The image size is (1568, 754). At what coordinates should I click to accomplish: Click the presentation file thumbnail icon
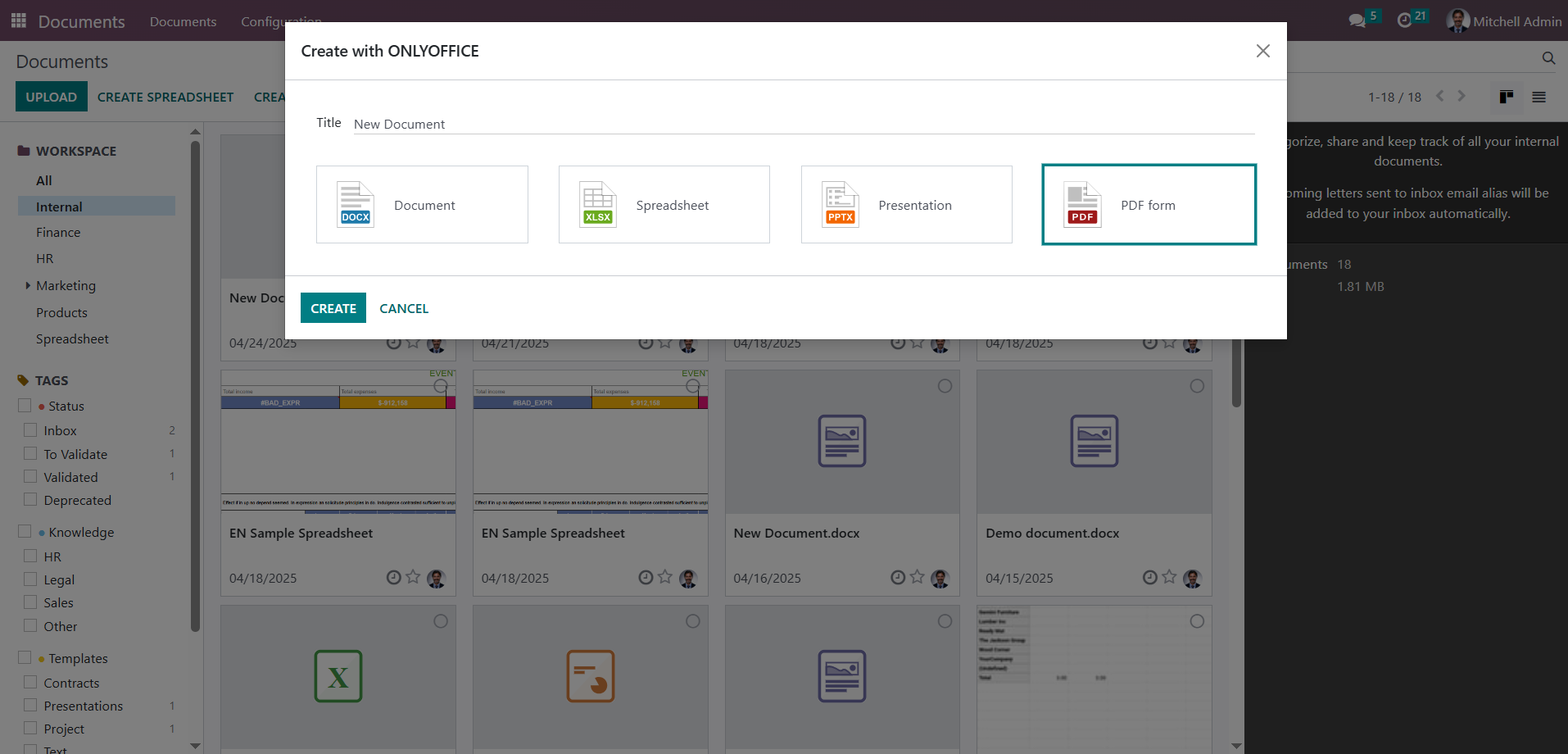[591, 676]
